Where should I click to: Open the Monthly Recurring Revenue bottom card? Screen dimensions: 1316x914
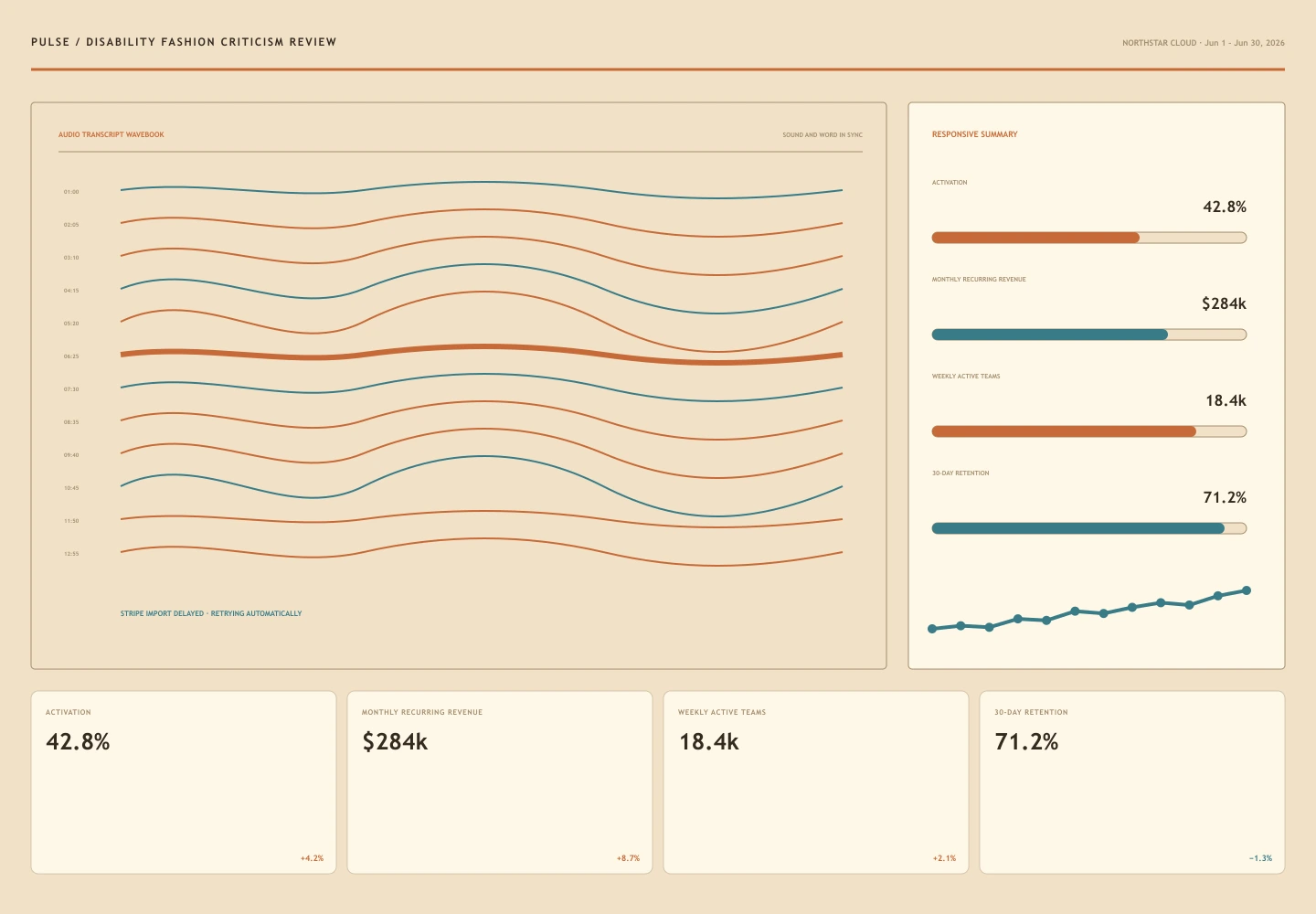pyautogui.click(x=500, y=782)
